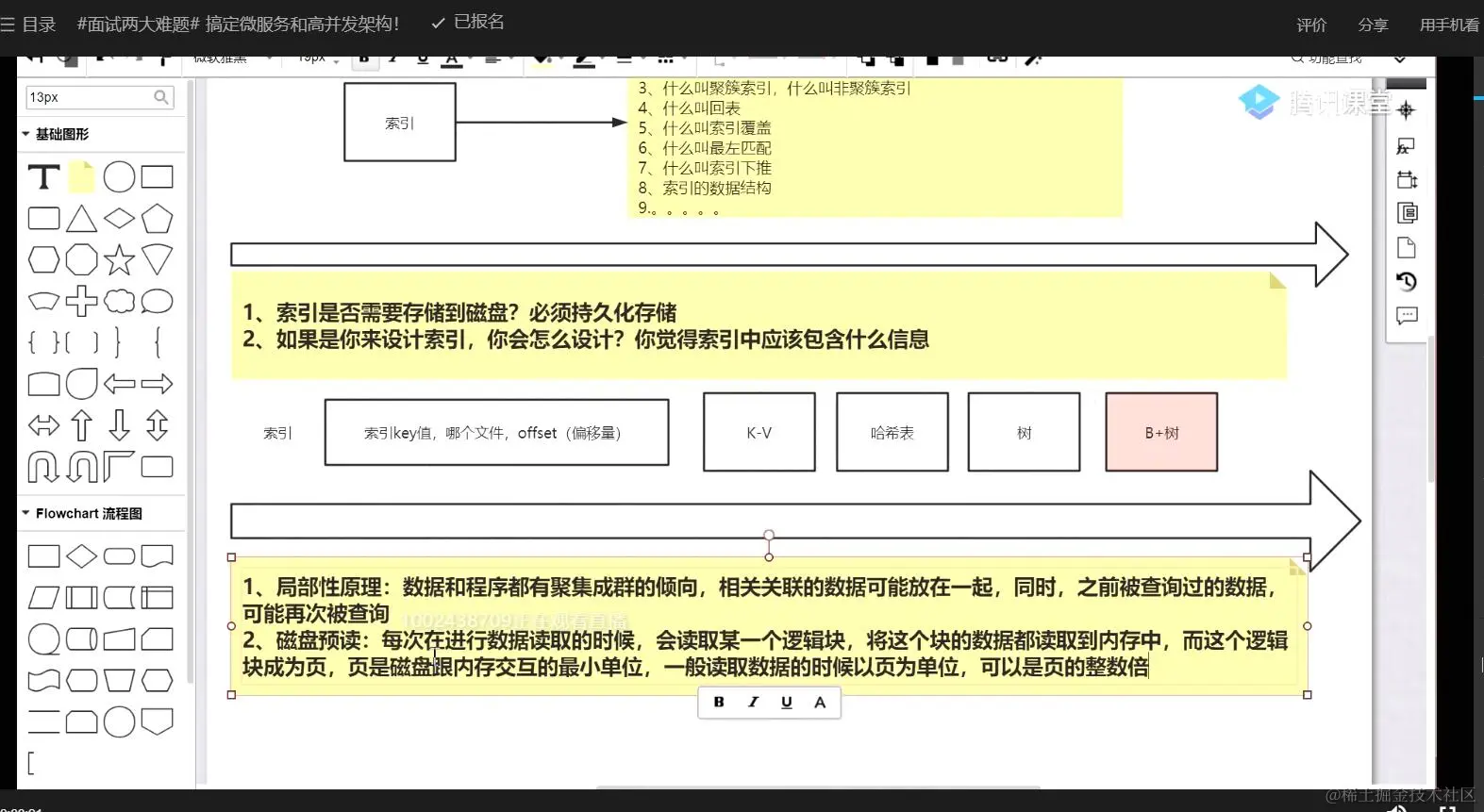The width and height of the screenshot is (1484, 812).
Task: Pick the basic diamond shape
Action: click(x=119, y=219)
